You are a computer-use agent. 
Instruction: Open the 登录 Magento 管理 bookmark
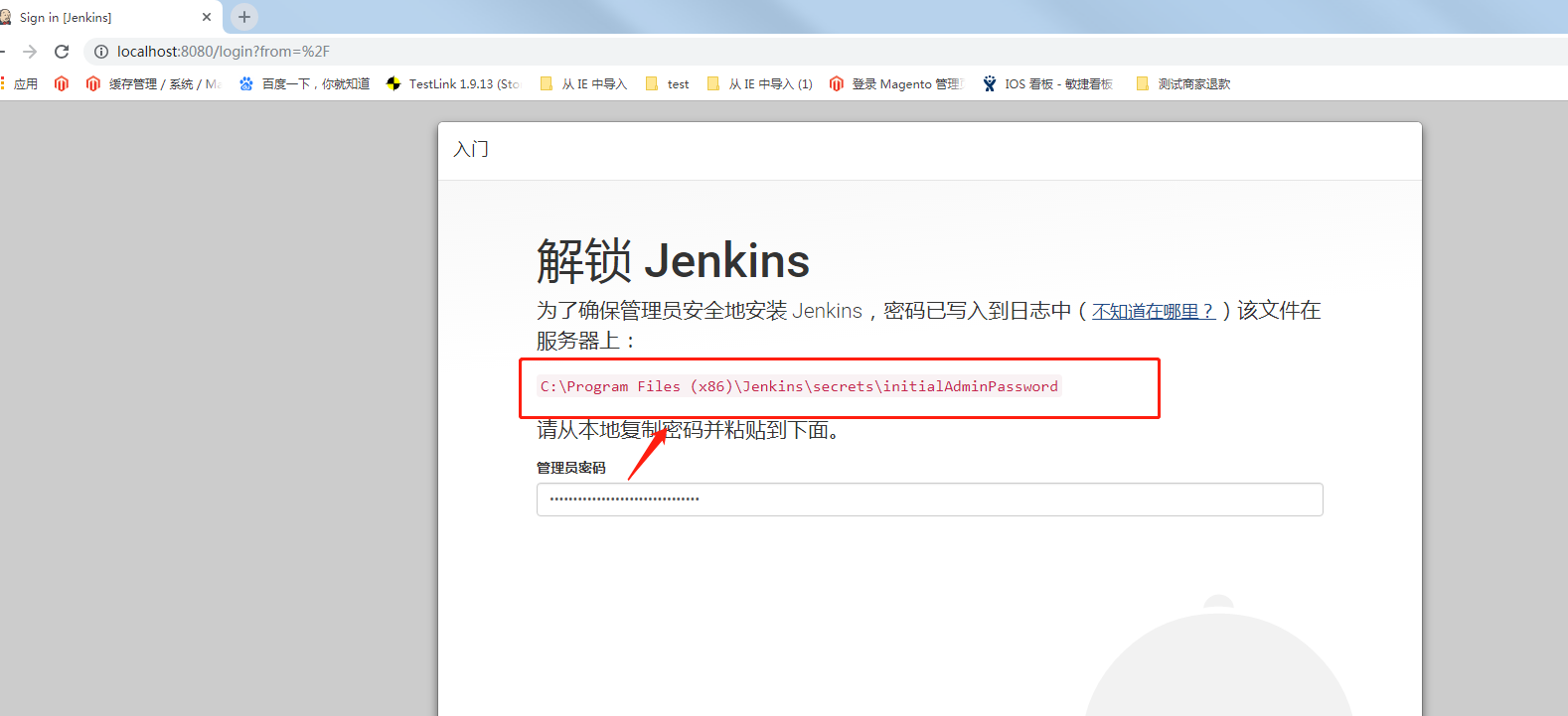pos(896,84)
